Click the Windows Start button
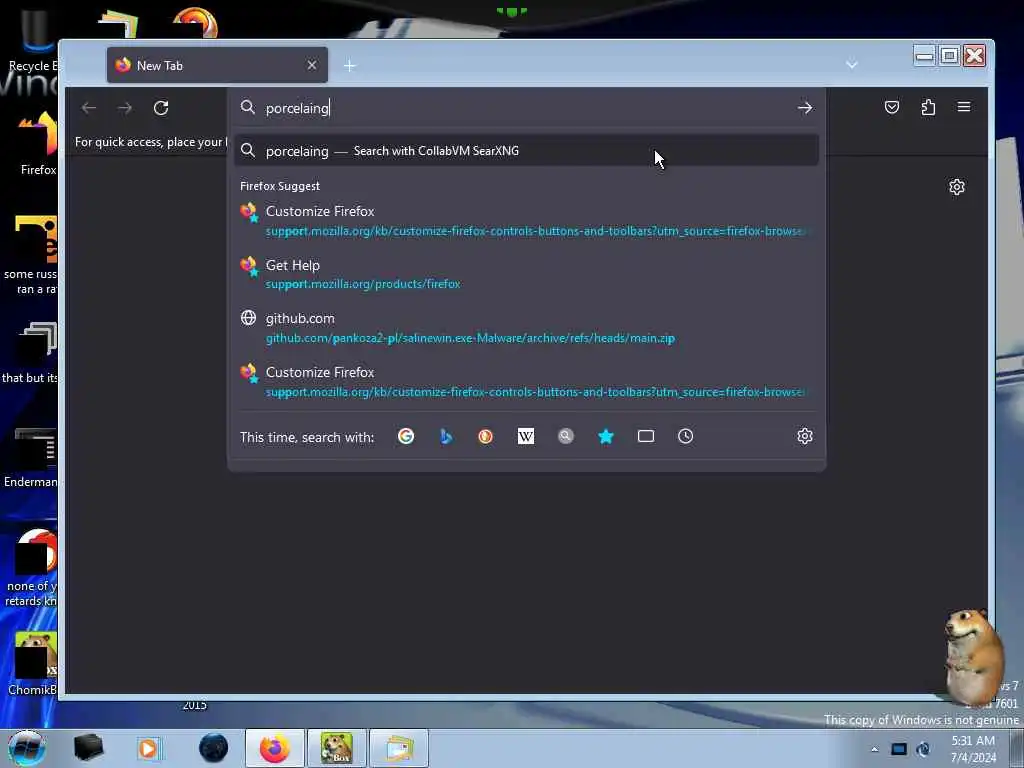This screenshot has height=768, width=1024. (26, 748)
